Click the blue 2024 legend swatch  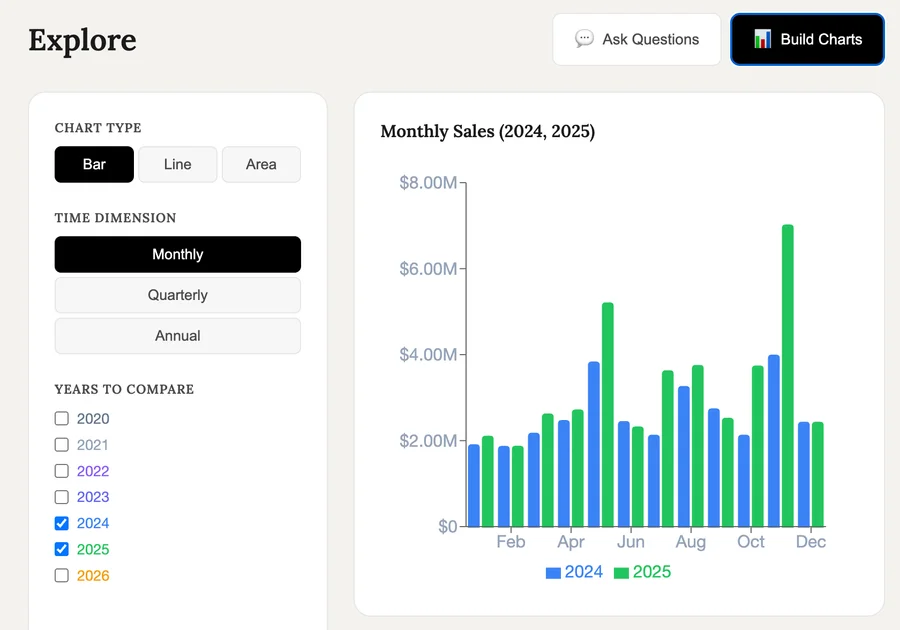tap(551, 572)
